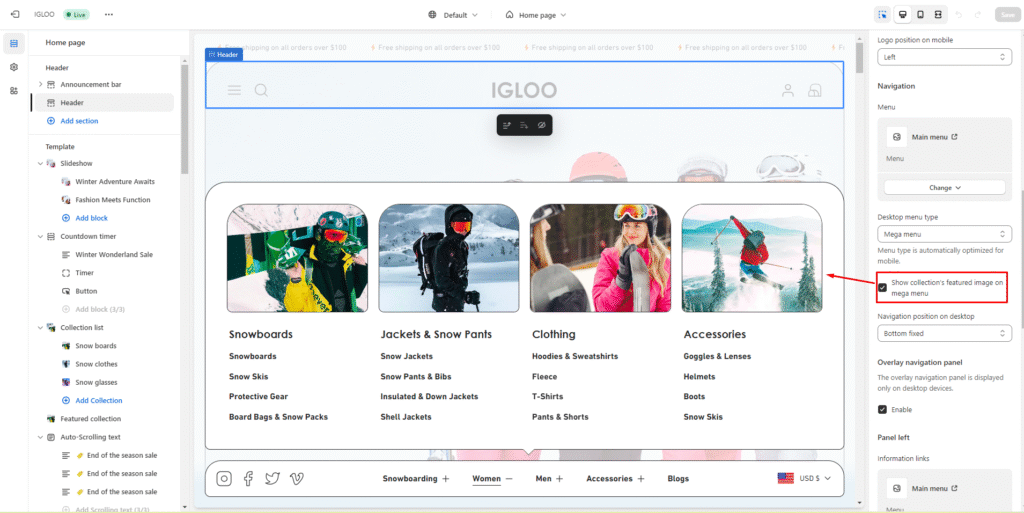Click the search icon in store header
The height and width of the screenshot is (513, 1024).
pyautogui.click(x=261, y=91)
